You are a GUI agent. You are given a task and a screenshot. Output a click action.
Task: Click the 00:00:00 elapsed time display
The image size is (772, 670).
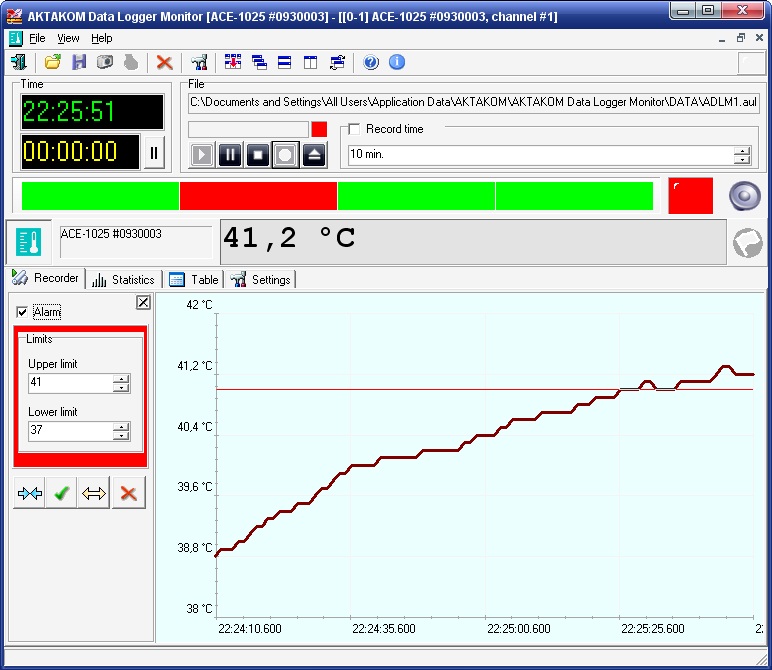[x=80, y=152]
